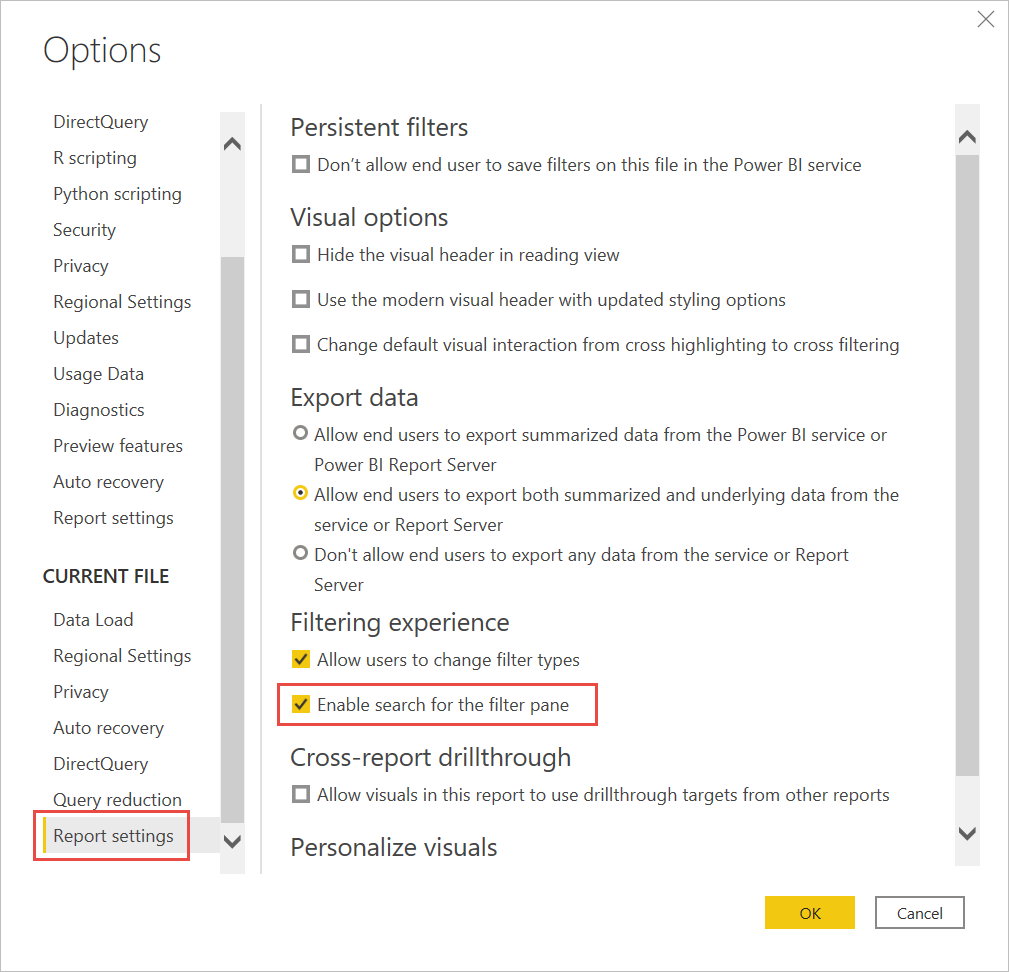Close the Options dialog with the X
This screenshot has width=1009, height=972.
pyautogui.click(x=985, y=19)
